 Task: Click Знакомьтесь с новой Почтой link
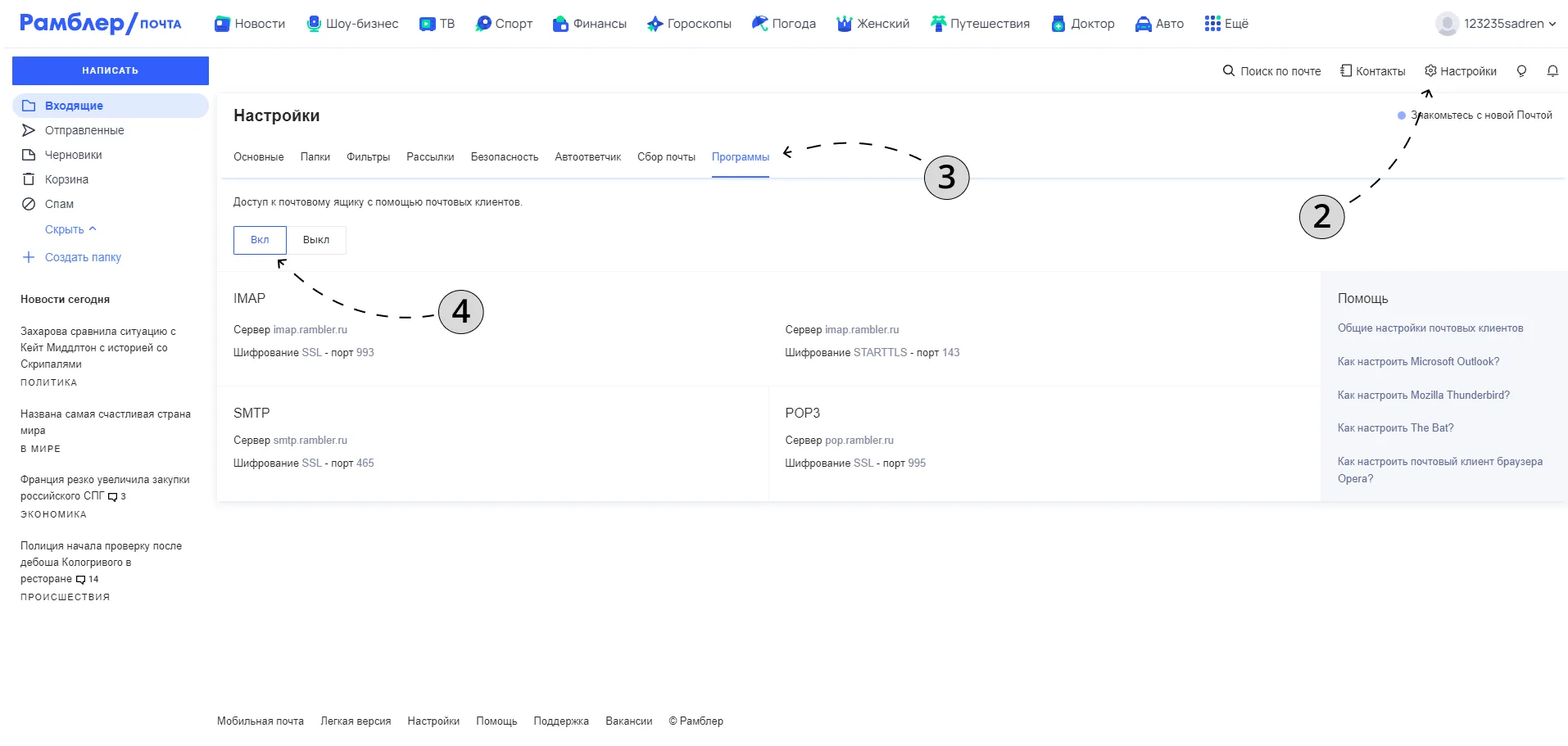[1481, 115]
